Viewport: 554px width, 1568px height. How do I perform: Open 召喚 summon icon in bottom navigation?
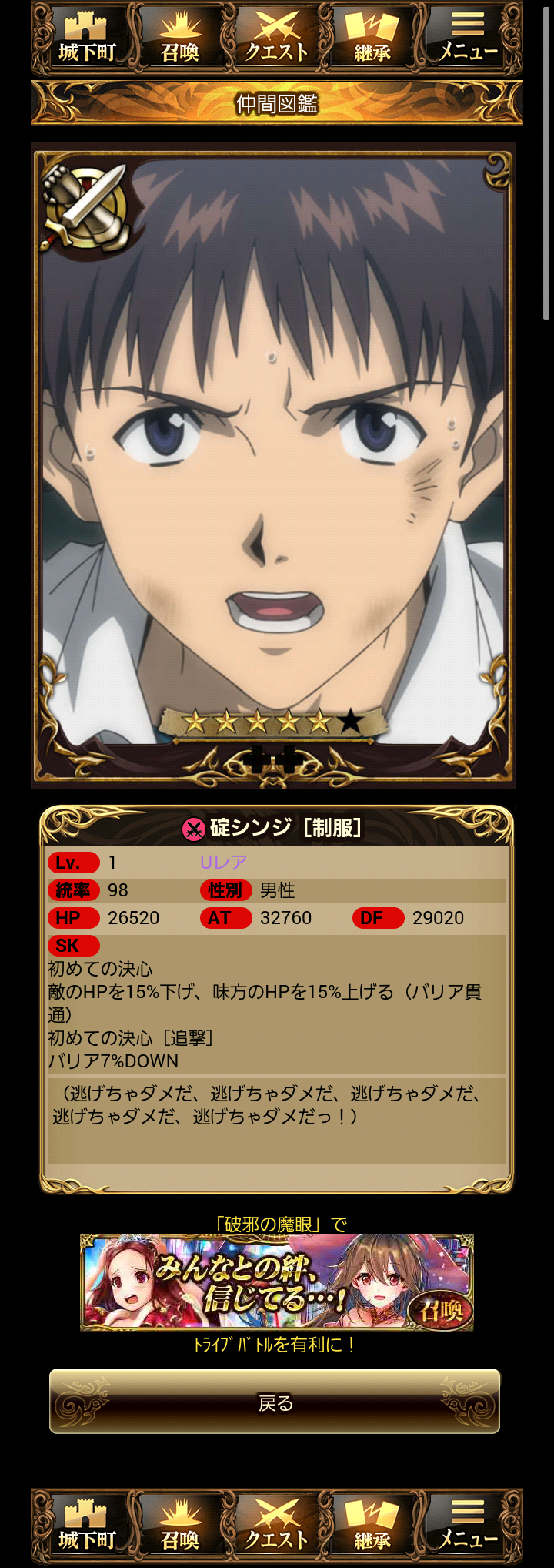tap(180, 1526)
